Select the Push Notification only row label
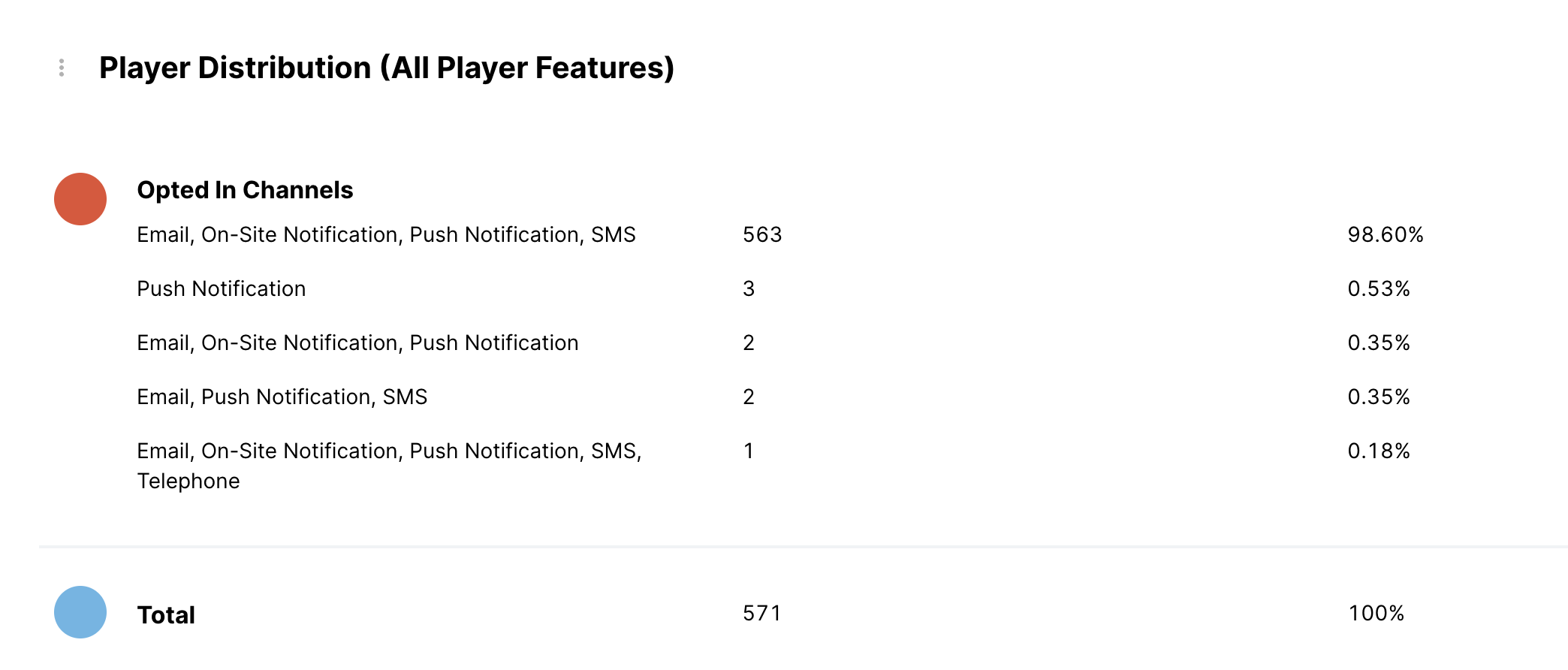Viewport: 1568px width, 670px height. tap(221, 289)
